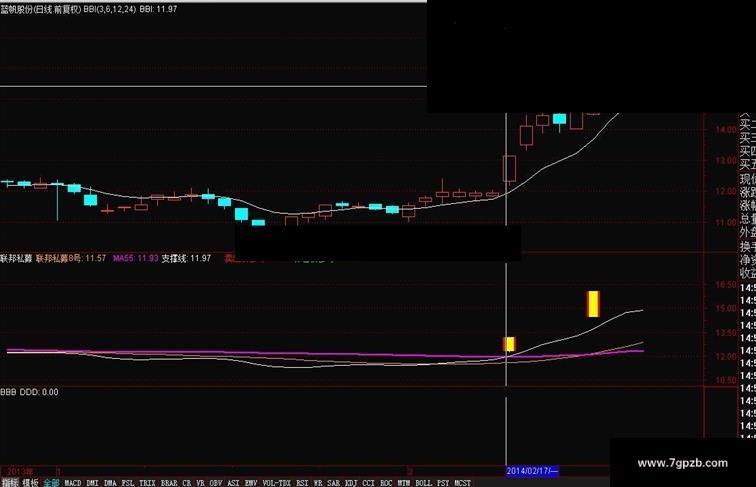756x487 pixels.
Task: Apply the RSI indicator
Action: click(x=302, y=483)
